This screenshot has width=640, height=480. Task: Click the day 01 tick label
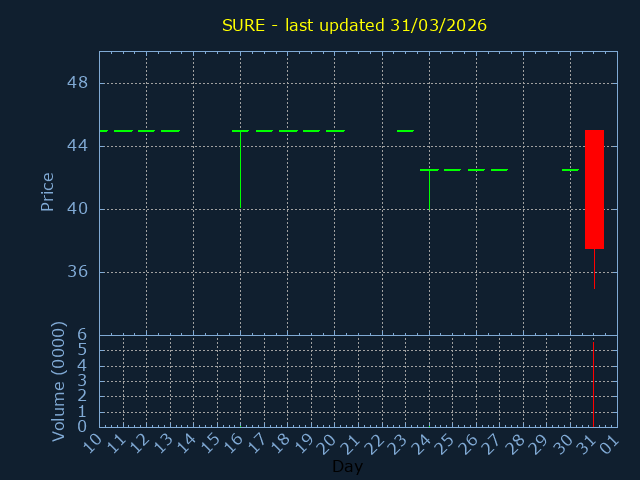pyautogui.click(x=610, y=441)
